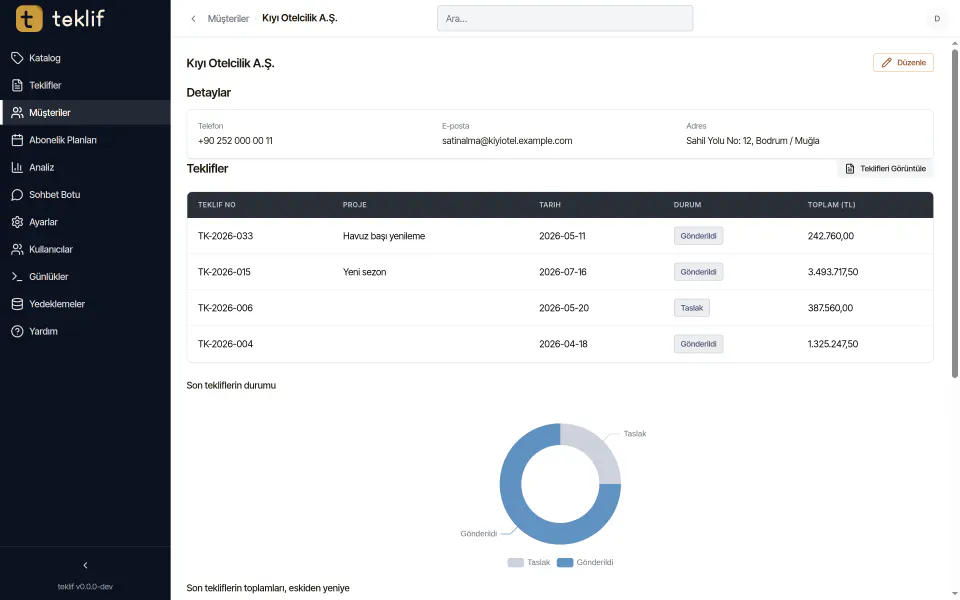Click the Yedeklemeler database icon
The image size is (960, 600).
17,304
